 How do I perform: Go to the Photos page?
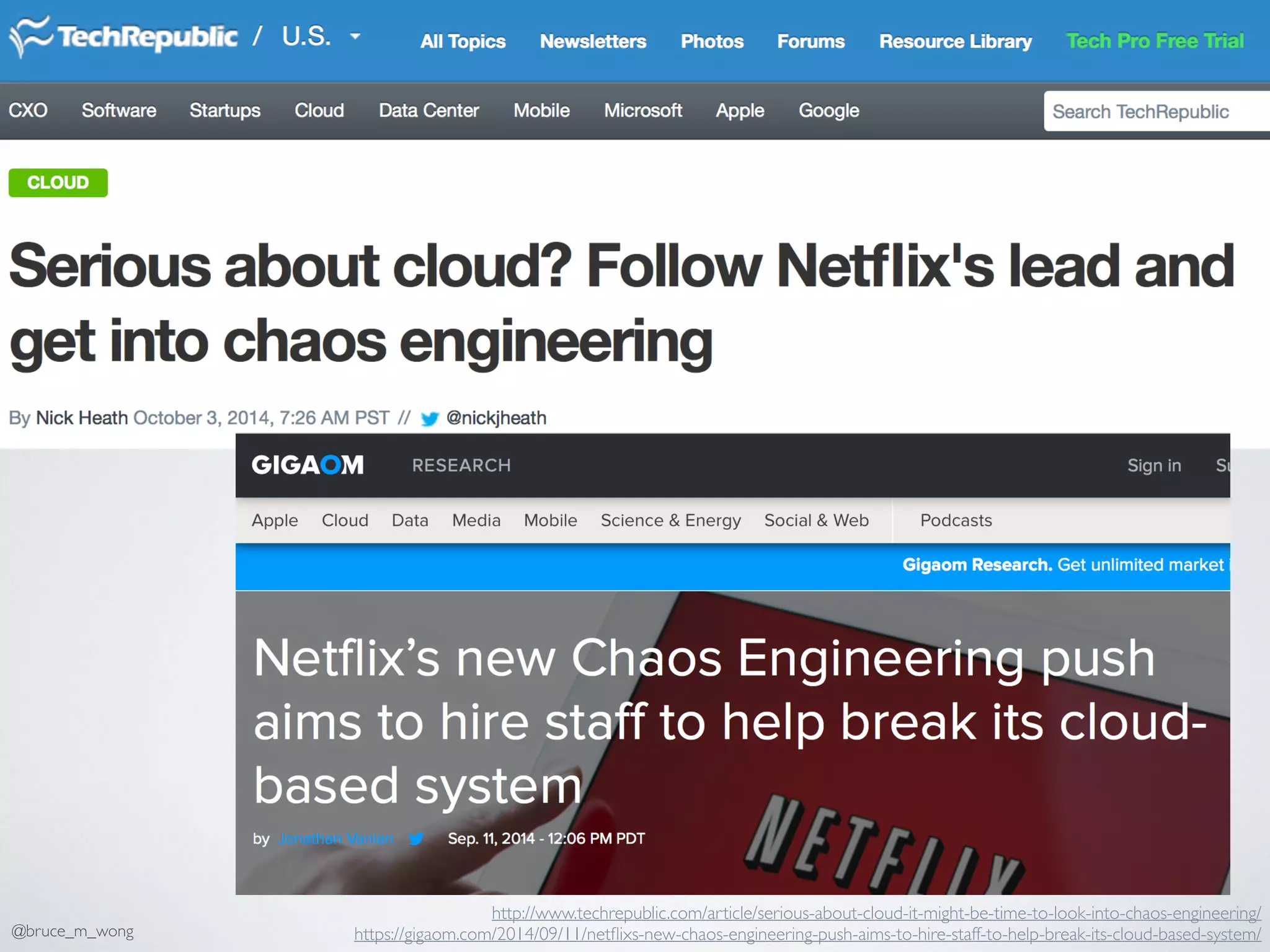[712, 41]
